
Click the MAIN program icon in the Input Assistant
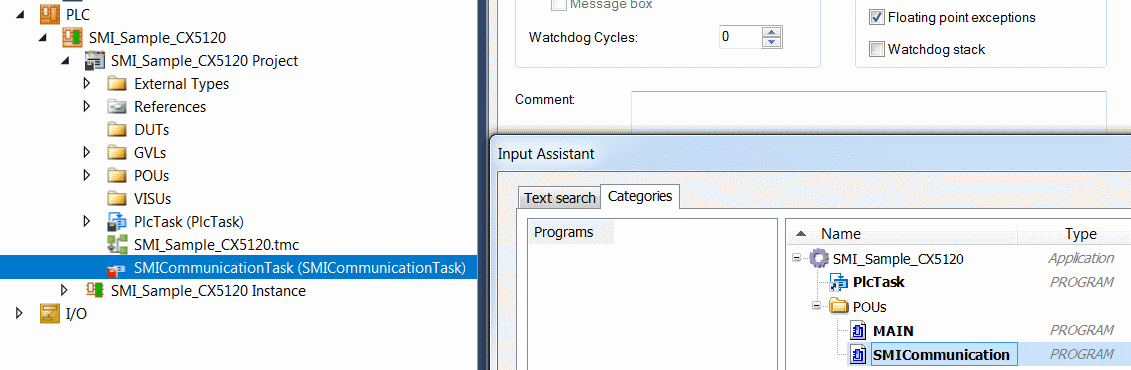point(858,331)
